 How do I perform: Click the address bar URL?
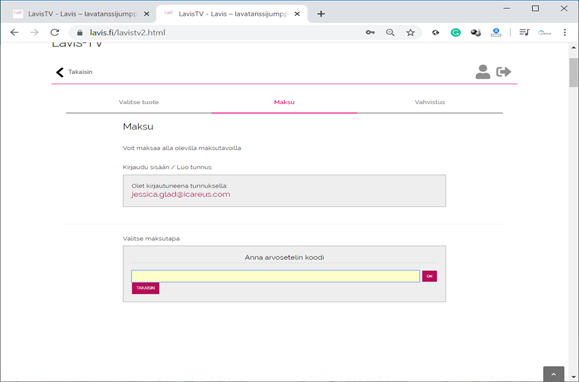pos(128,33)
